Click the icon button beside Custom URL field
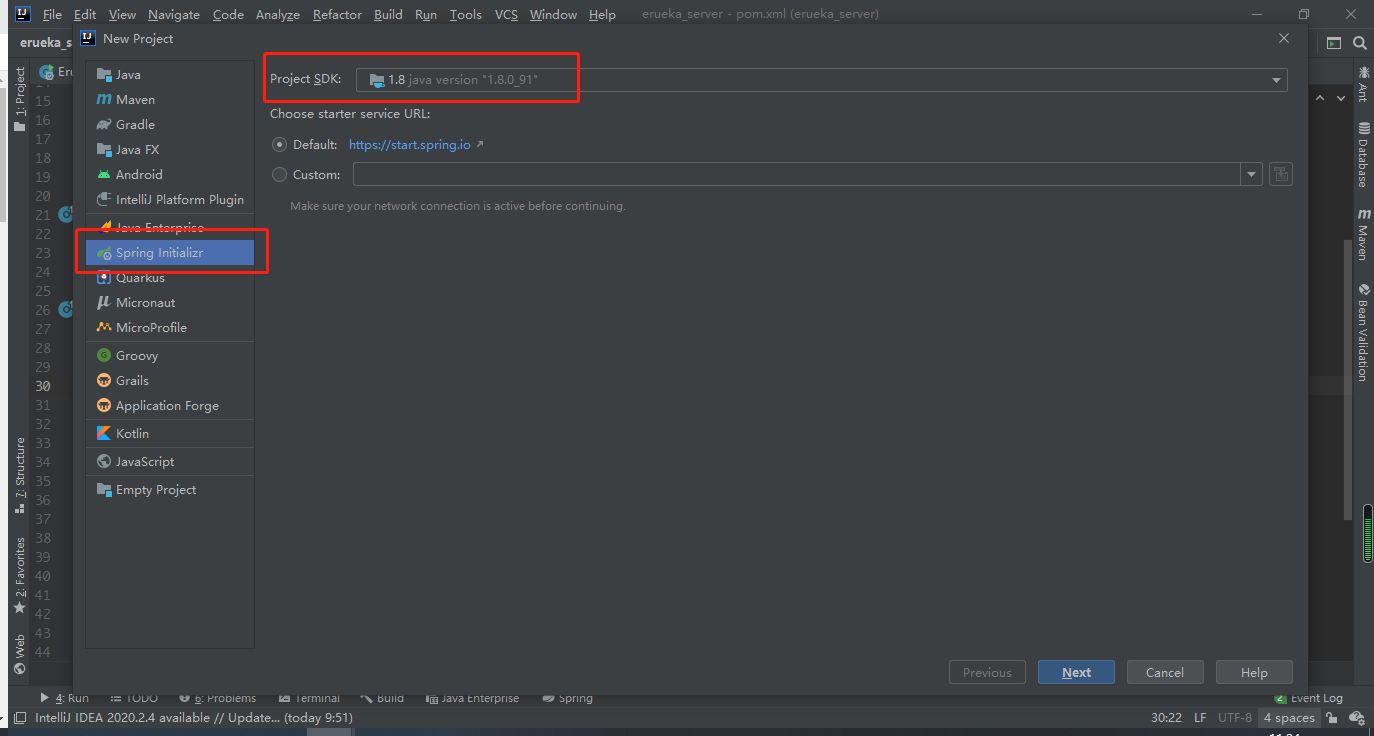Screen dimensions: 1374x736 coord(1281,175)
